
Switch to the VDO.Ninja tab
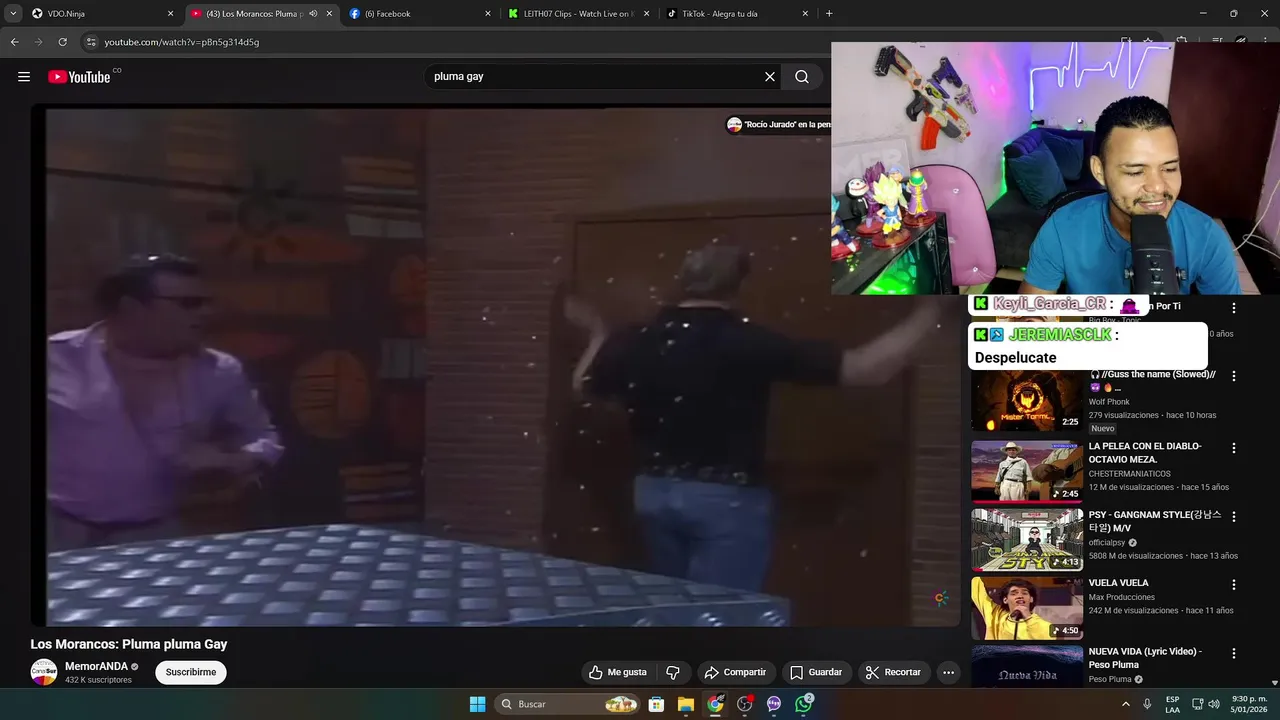pyautogui.click(x=103, y=14)
